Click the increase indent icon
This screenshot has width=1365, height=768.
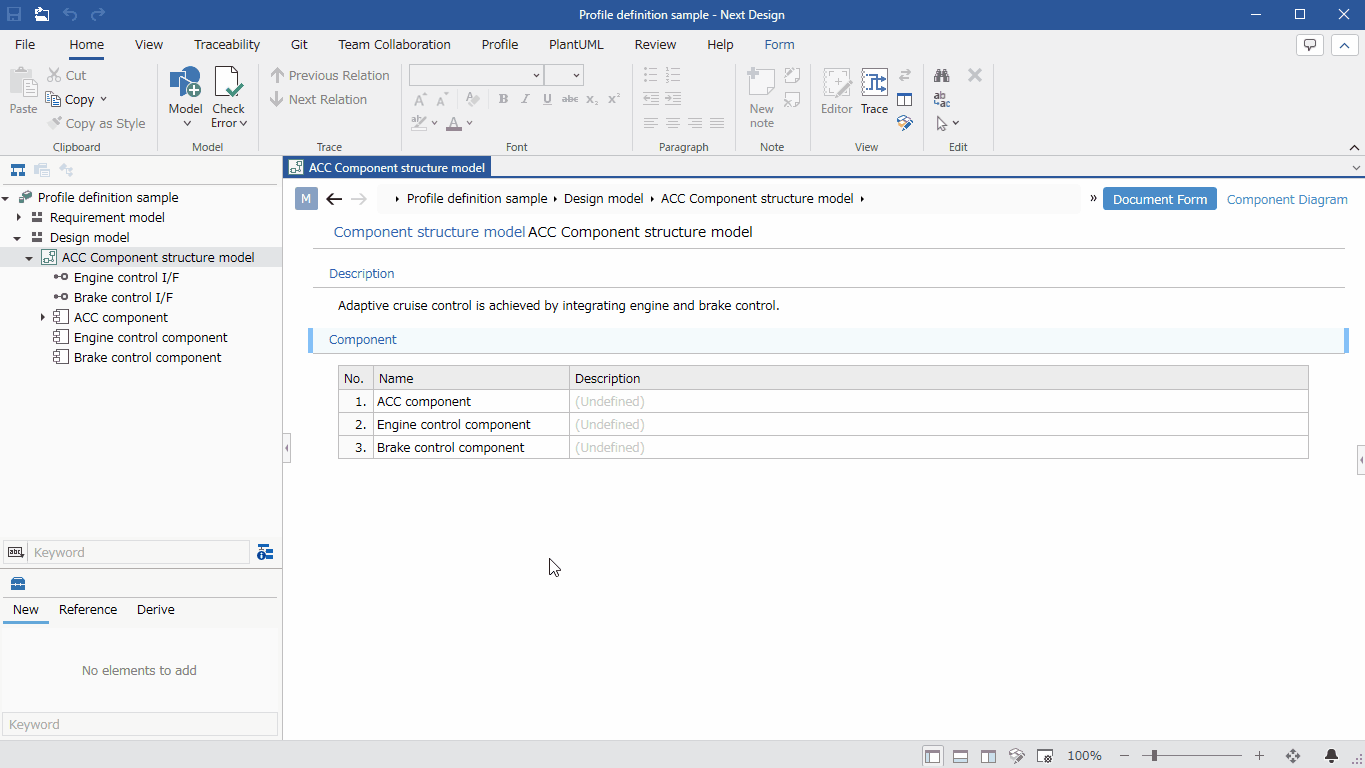click(x=673, y=99)
